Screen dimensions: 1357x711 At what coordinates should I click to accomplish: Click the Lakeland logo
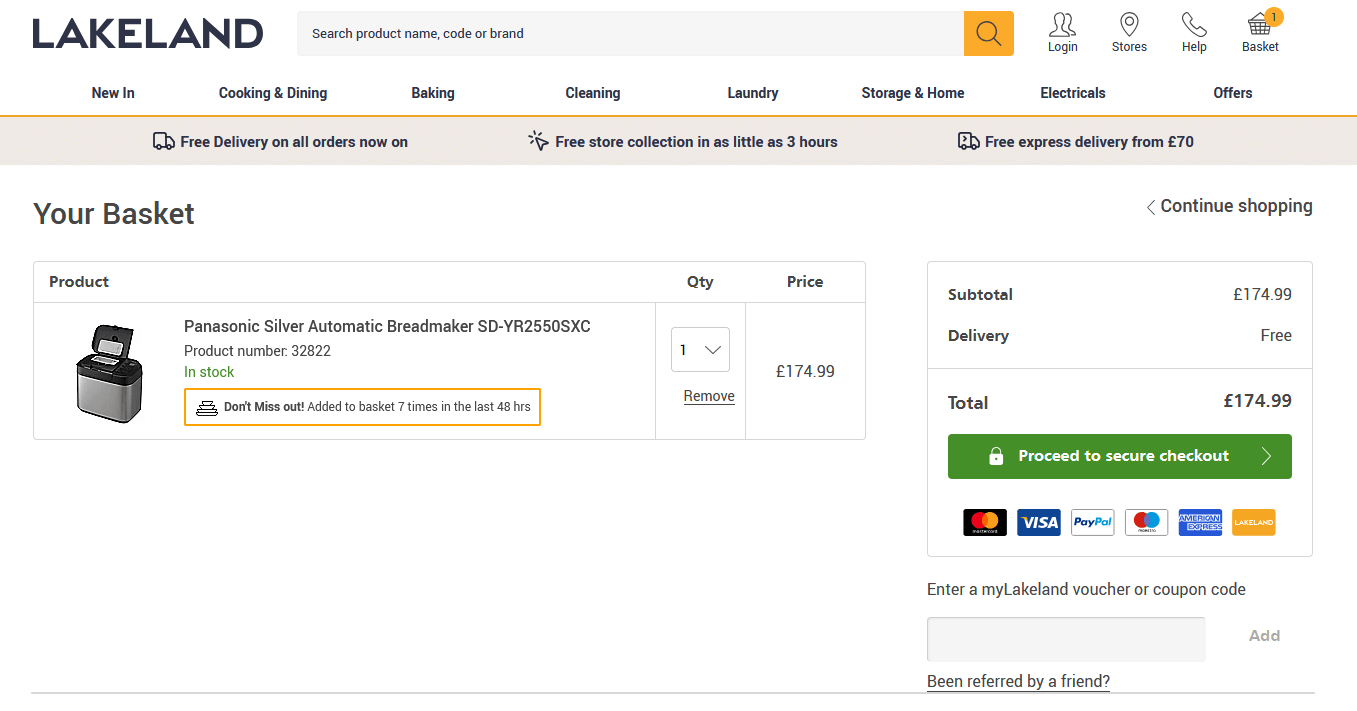(x=148, y=33)
